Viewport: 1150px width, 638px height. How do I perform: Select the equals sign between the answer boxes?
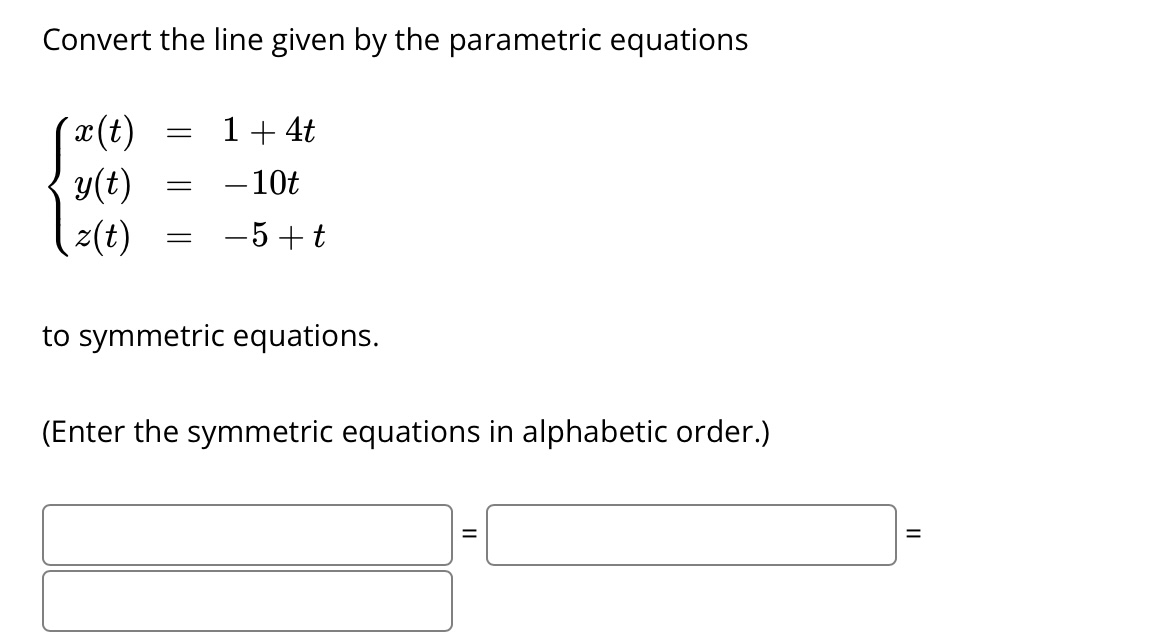(x=469, y=535)
